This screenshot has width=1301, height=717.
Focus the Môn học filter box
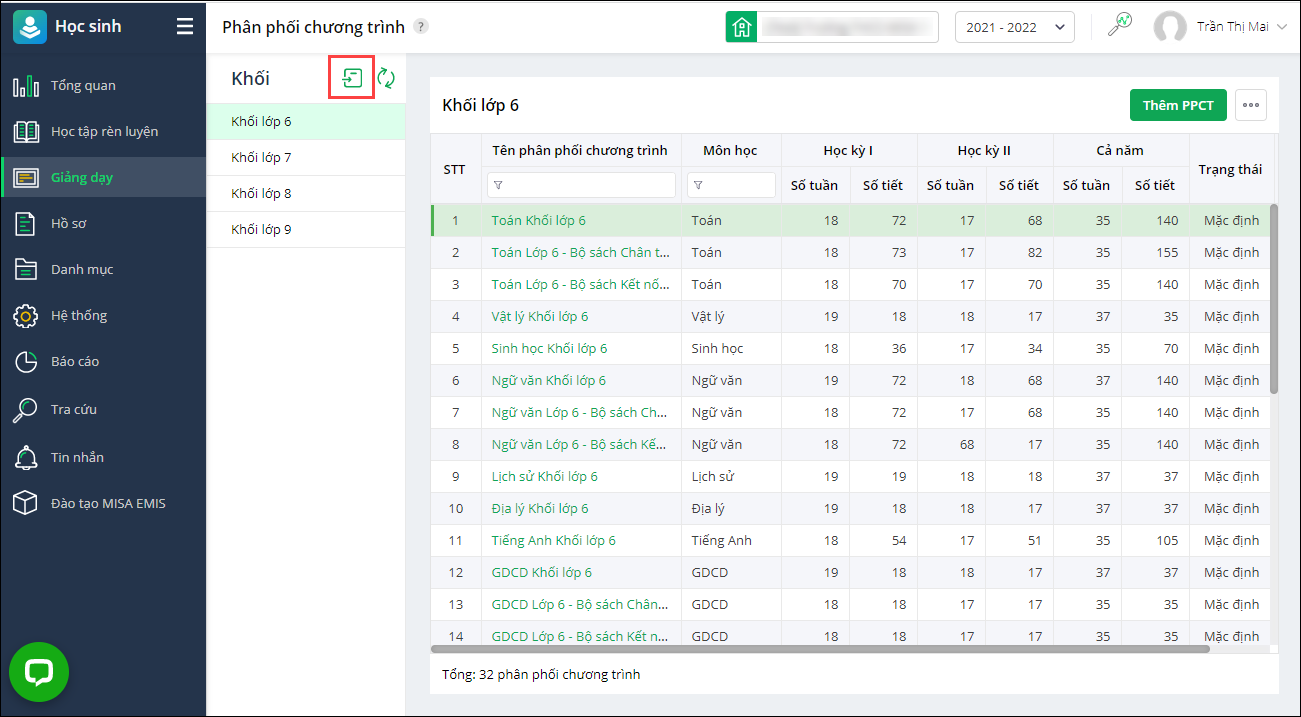731,185
